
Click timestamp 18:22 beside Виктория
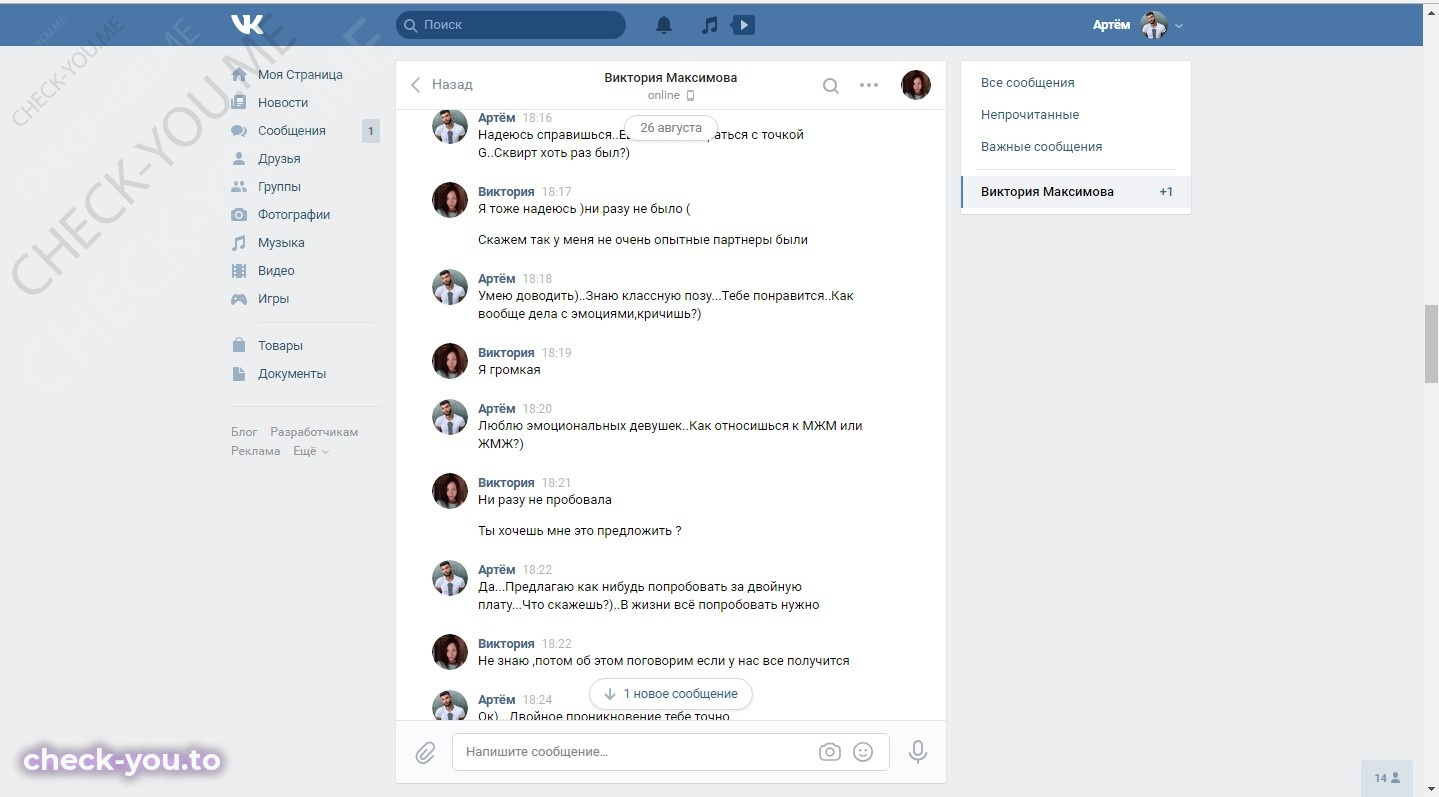(x=557, y=644)
